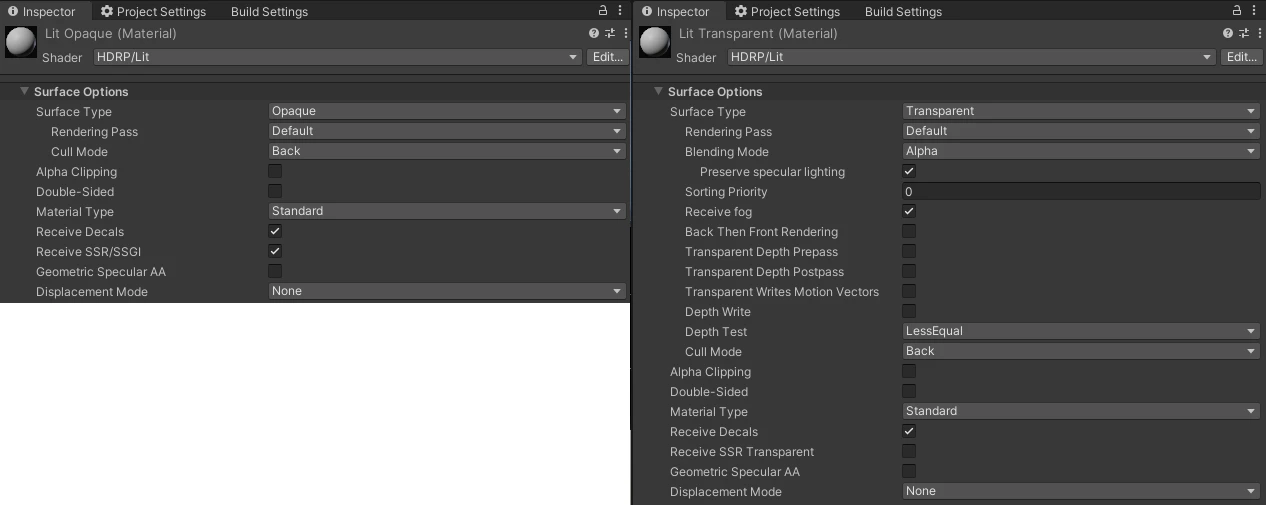Enable Alpha Clipping on Lit Transparent material
The width and height of the screenshot is (1266, 505).
pos(909,371)
